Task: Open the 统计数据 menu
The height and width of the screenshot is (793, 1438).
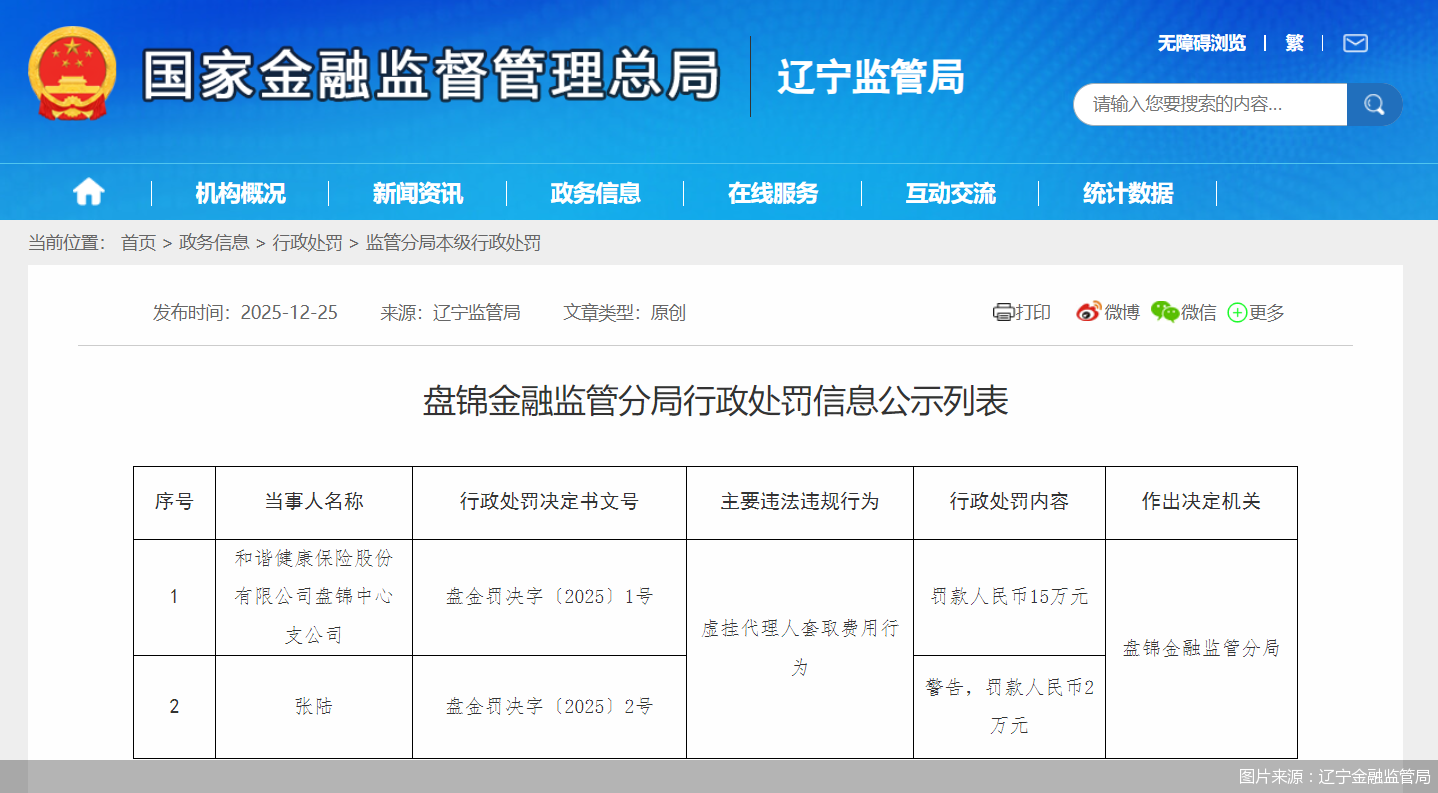Action: pos(1125,193)
